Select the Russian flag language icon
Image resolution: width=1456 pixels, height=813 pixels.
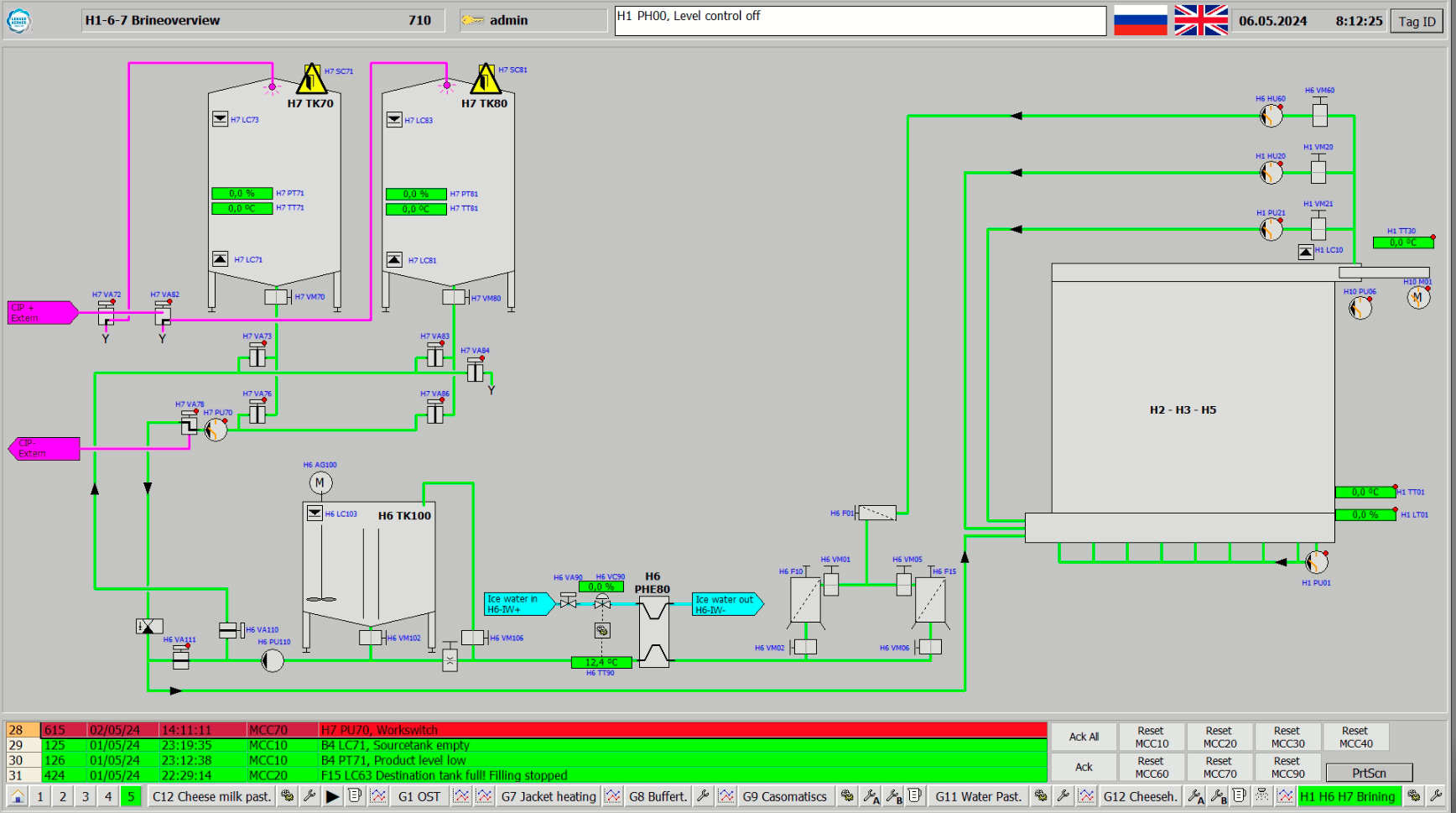[1140, 20]
